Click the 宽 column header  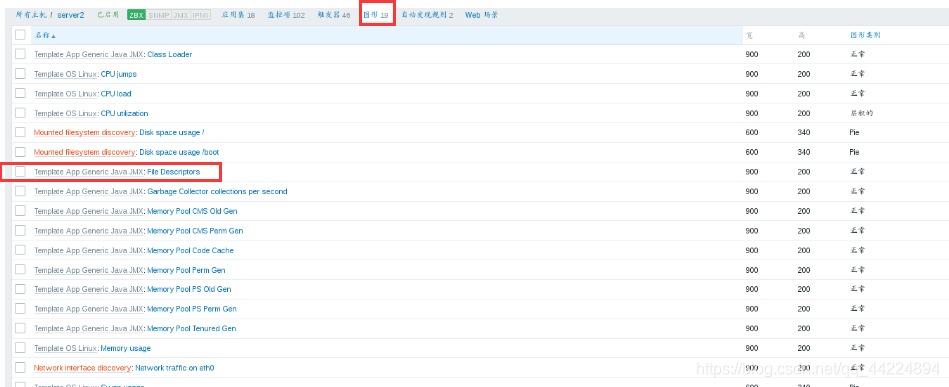coord(749,35)
